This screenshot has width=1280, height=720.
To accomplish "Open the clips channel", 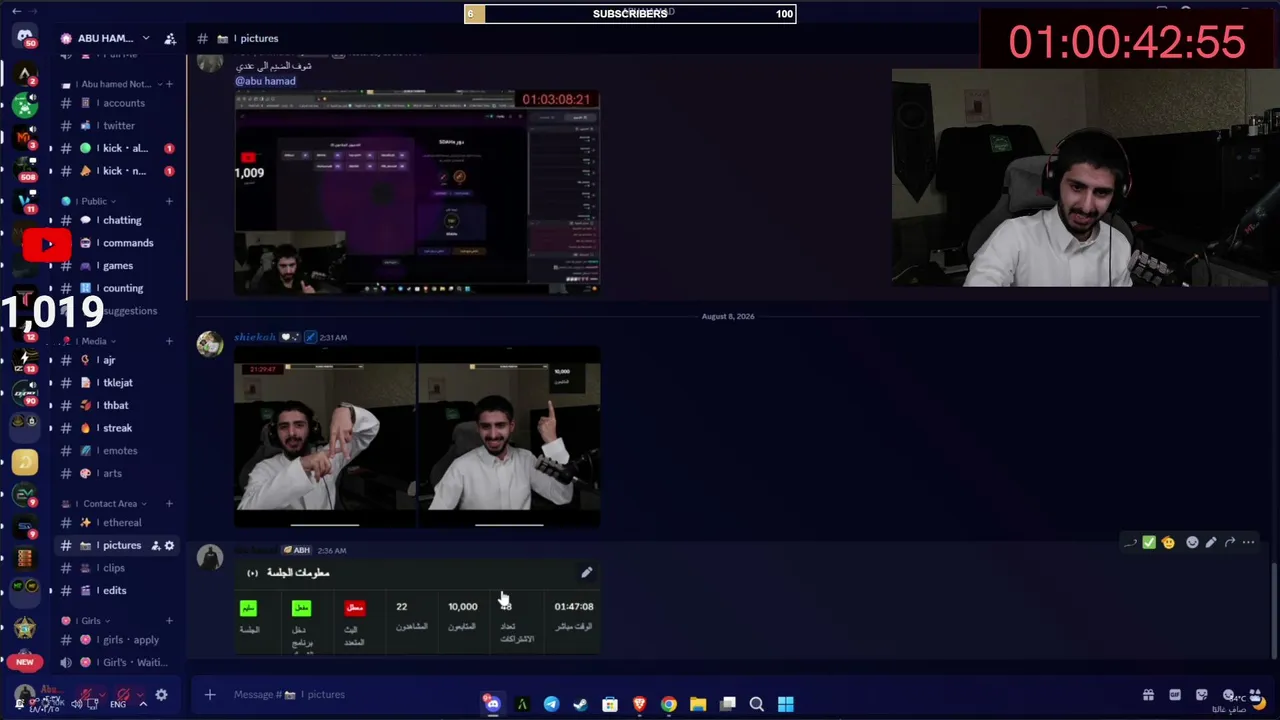I will click(x=117, y=568).
